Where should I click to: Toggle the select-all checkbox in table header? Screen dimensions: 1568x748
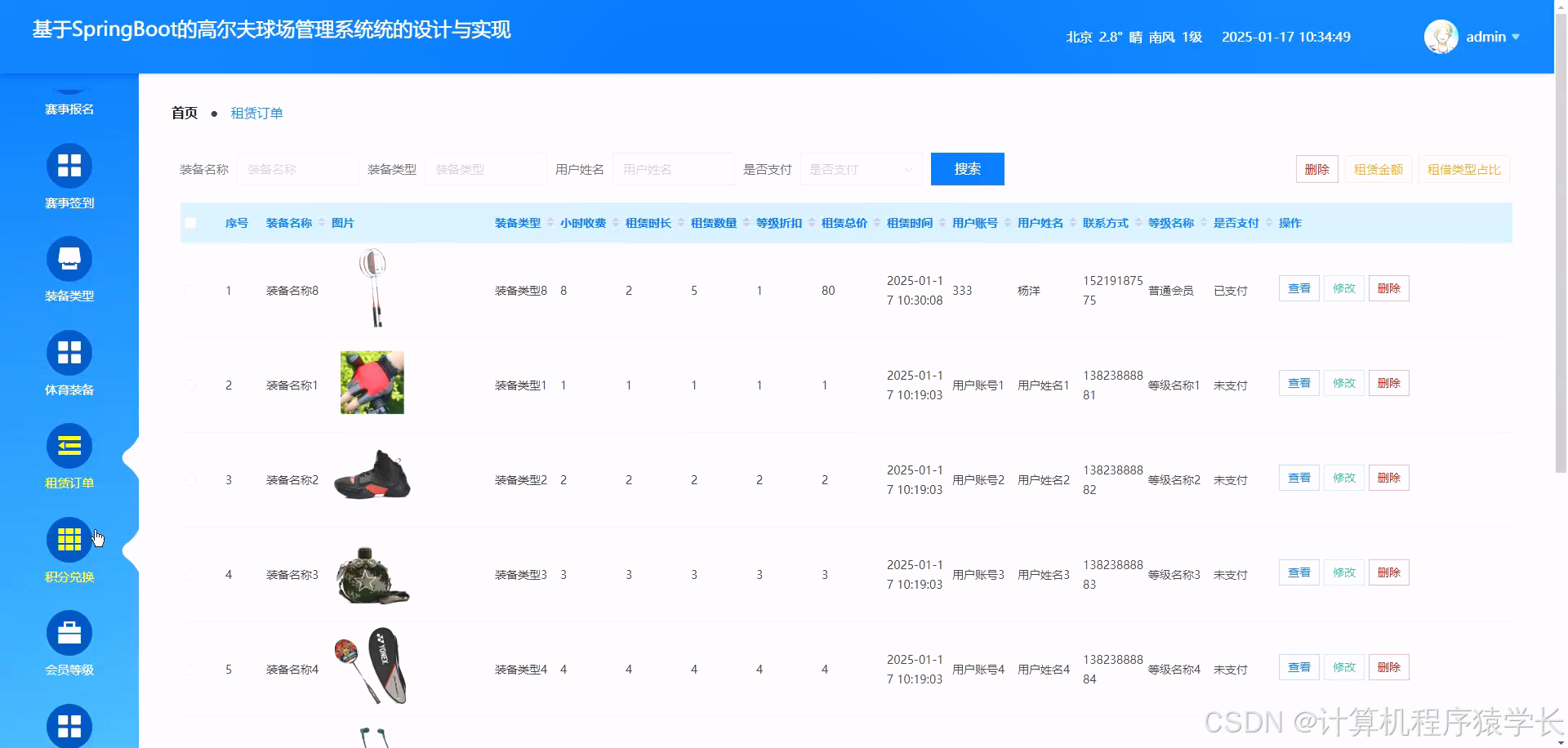[190, 222]
